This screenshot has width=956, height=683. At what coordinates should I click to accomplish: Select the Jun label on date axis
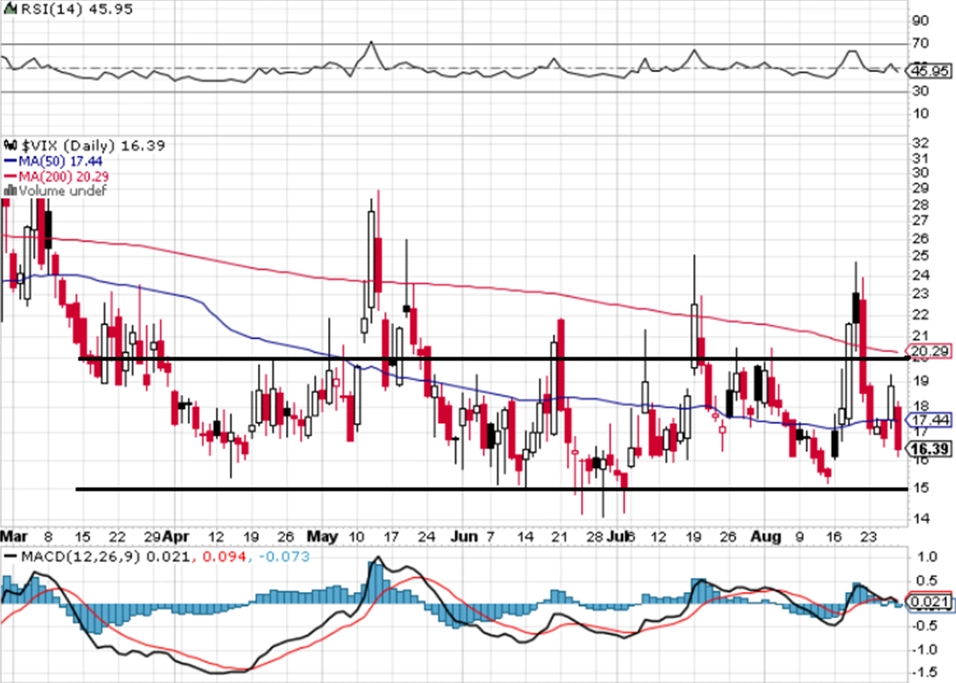(464, 537)
